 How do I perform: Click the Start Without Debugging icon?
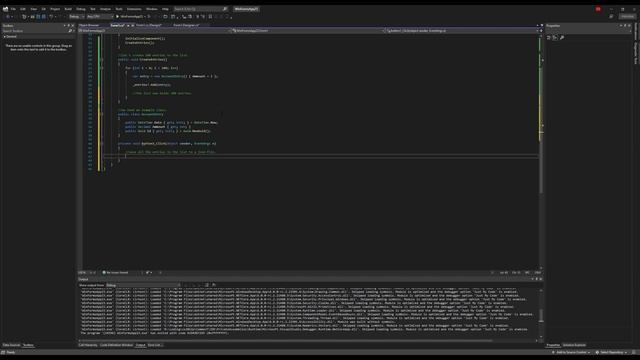click(x=149, y=16)
